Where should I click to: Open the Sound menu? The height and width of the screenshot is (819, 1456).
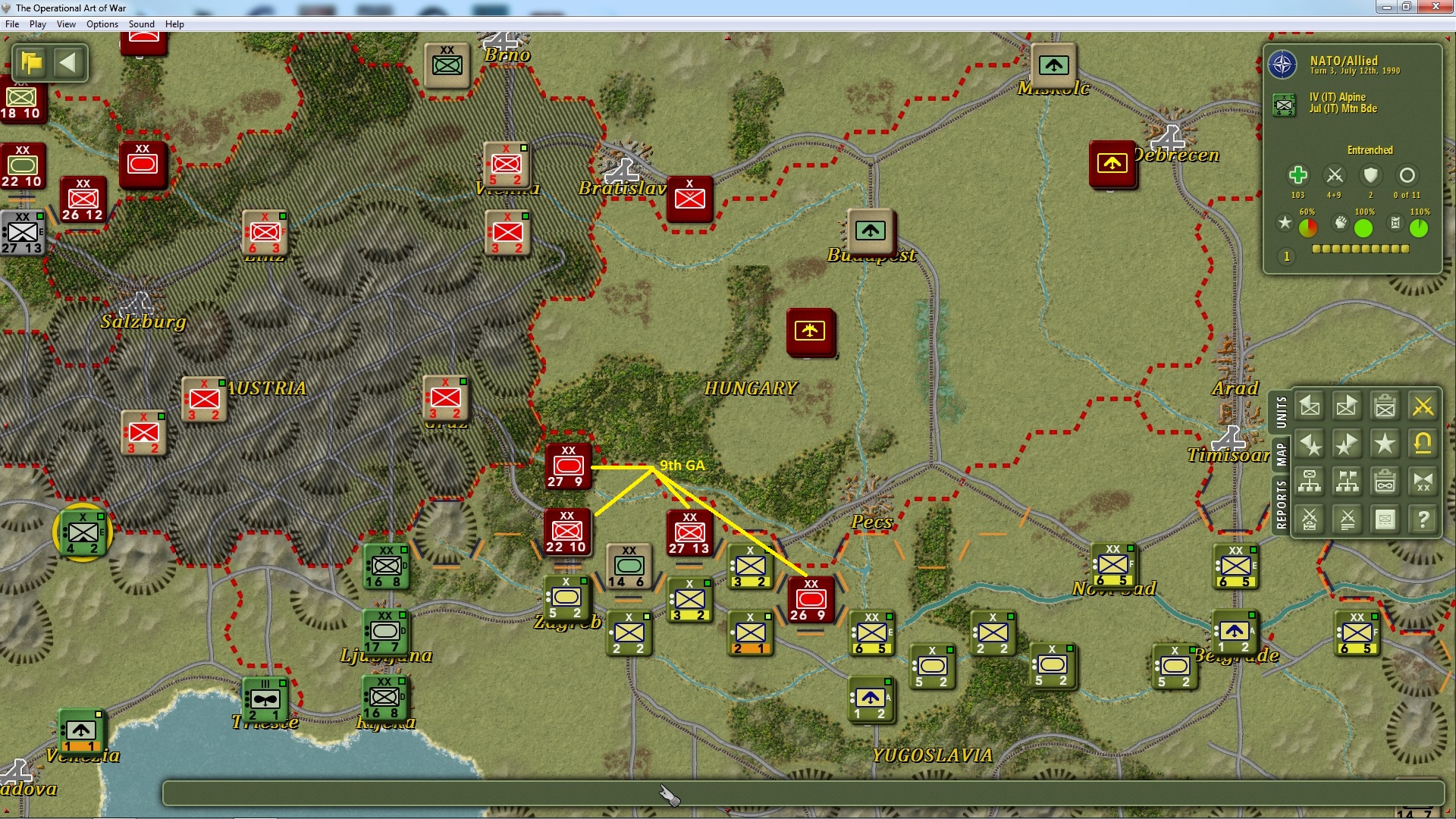click(x=142, y=24)
